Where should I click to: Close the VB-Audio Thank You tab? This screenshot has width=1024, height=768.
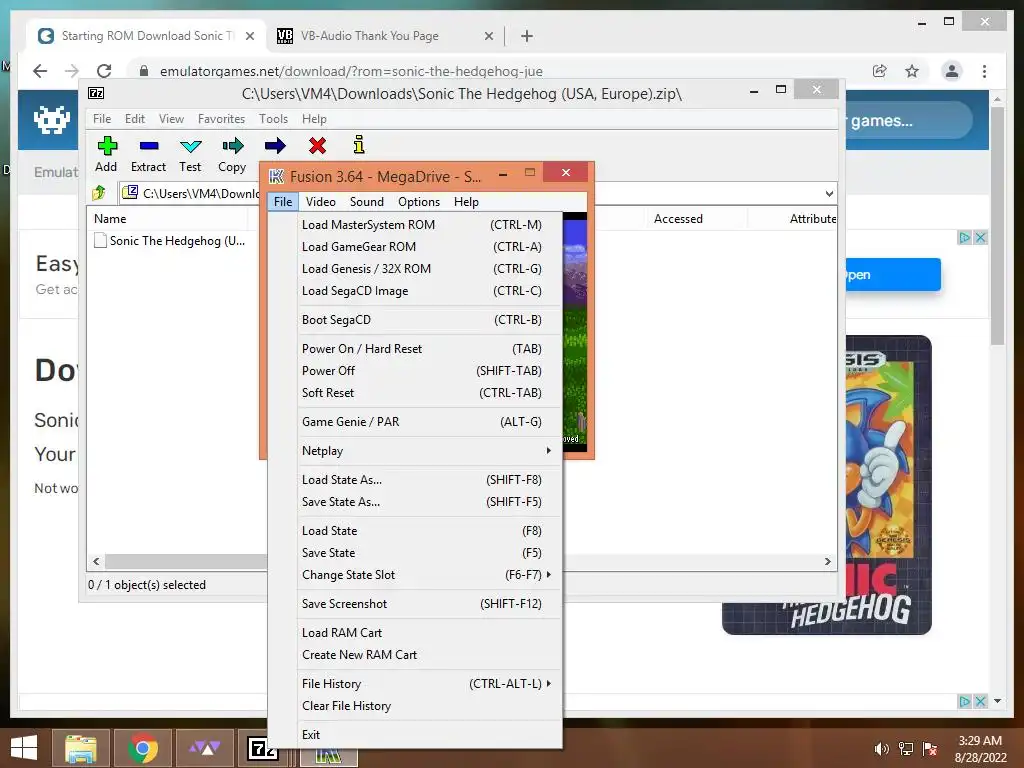tap(488, 36)
